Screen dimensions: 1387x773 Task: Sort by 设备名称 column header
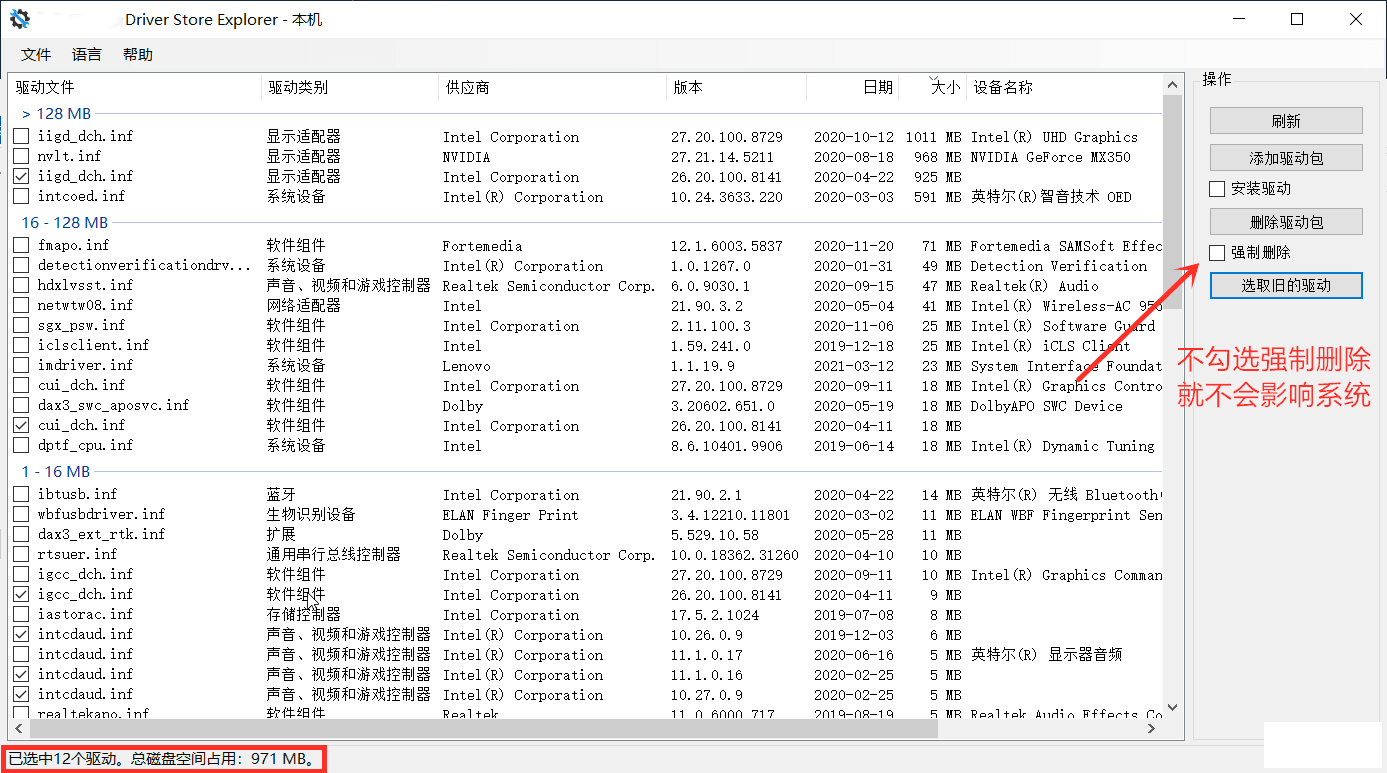point(1064,88)
